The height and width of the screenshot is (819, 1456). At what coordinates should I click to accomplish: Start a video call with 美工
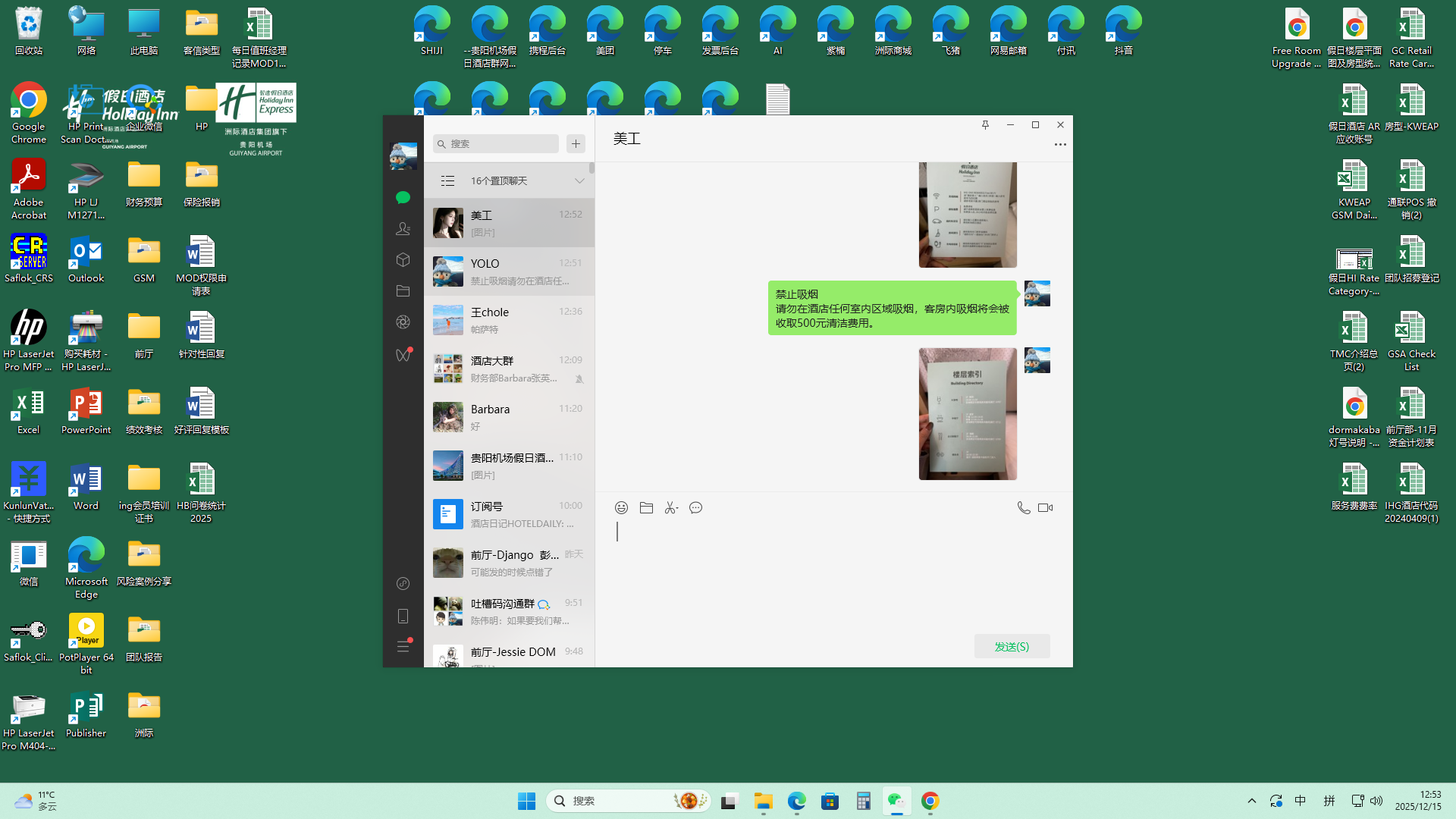pyautogui.click(x=1045, y=508)
